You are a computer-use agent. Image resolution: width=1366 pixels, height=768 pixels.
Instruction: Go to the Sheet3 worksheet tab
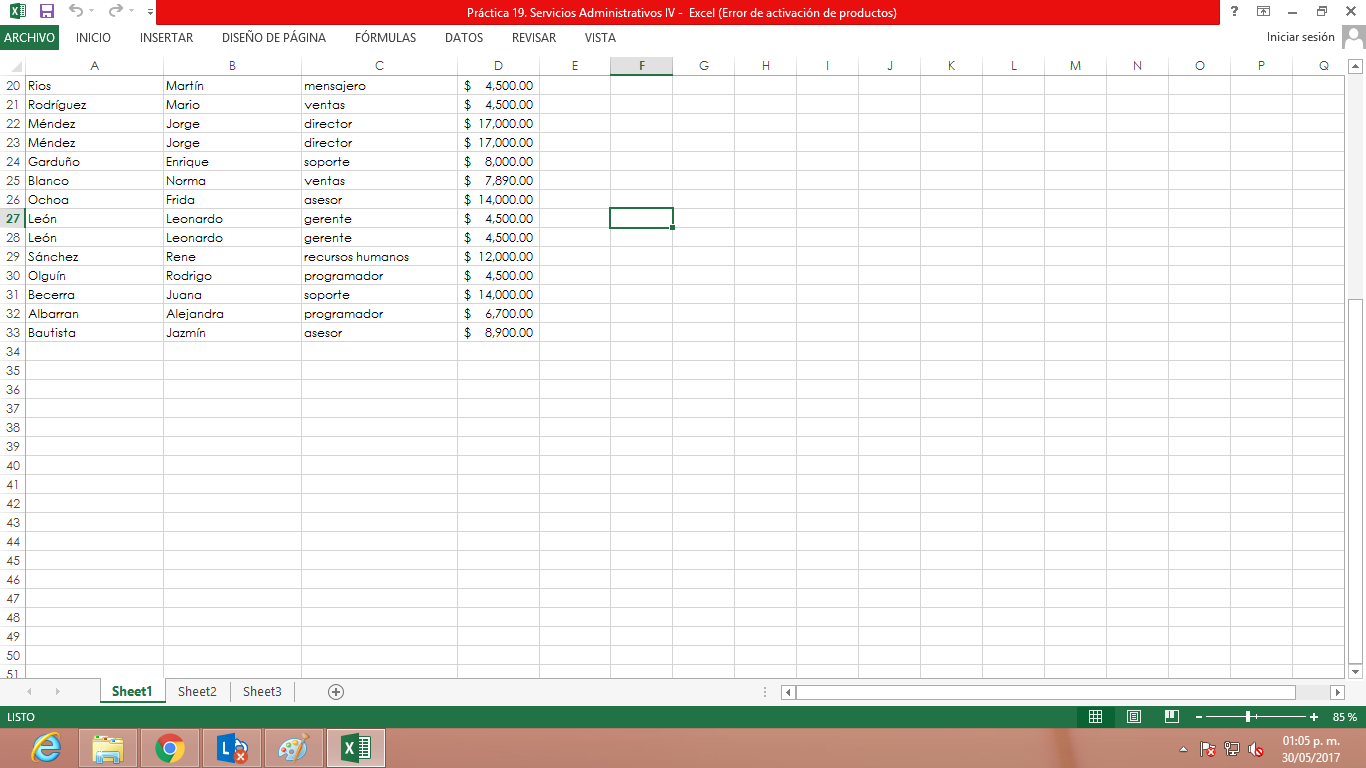[x=262, y=692]
